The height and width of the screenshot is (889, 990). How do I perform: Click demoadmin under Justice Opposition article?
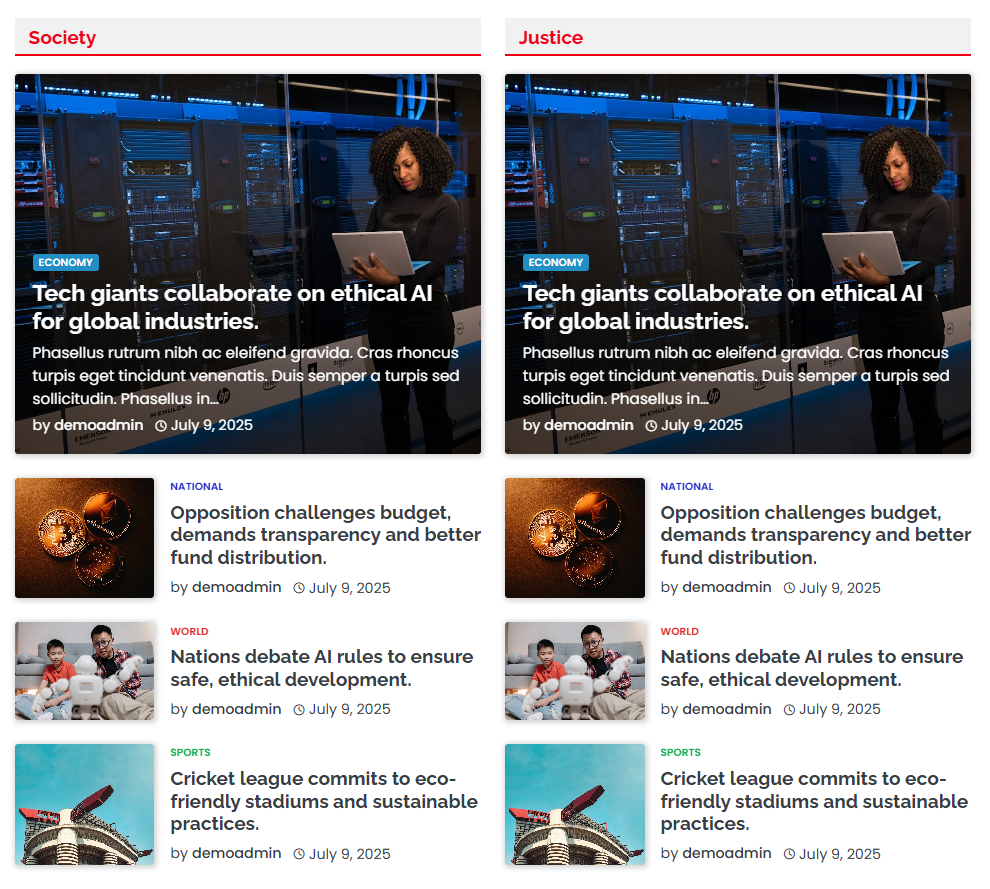click(x=727, y=587)
